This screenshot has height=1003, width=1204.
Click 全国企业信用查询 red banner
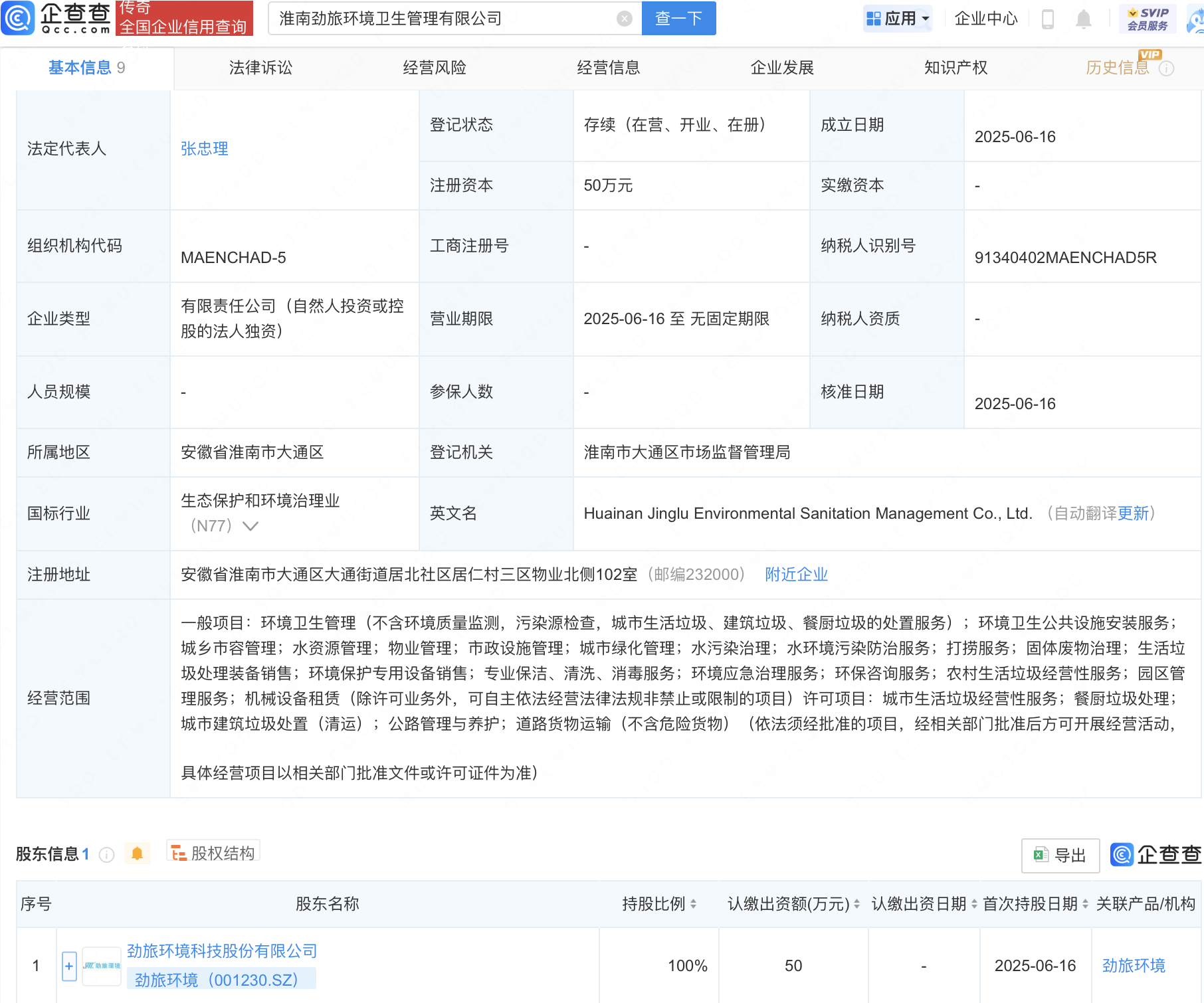tap(184, 18)
